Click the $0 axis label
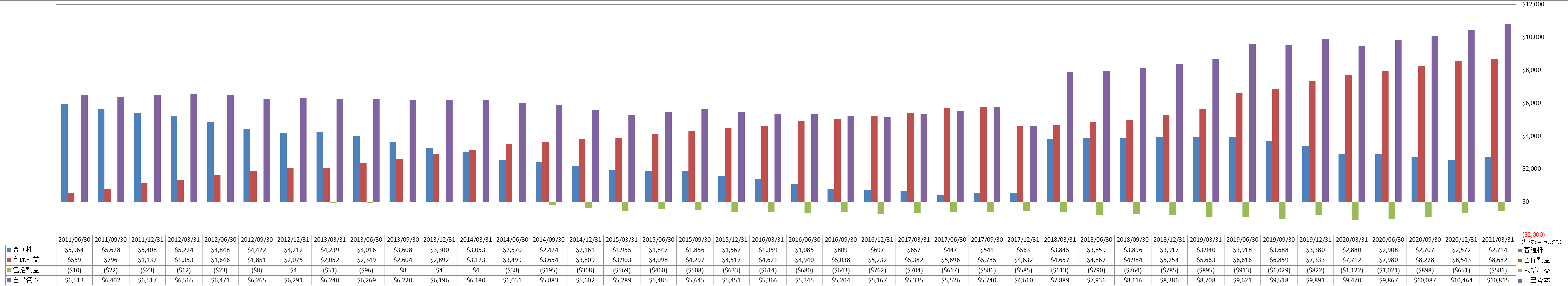1568x286 pixels. pyautogui.click(x=1525, y=201)
